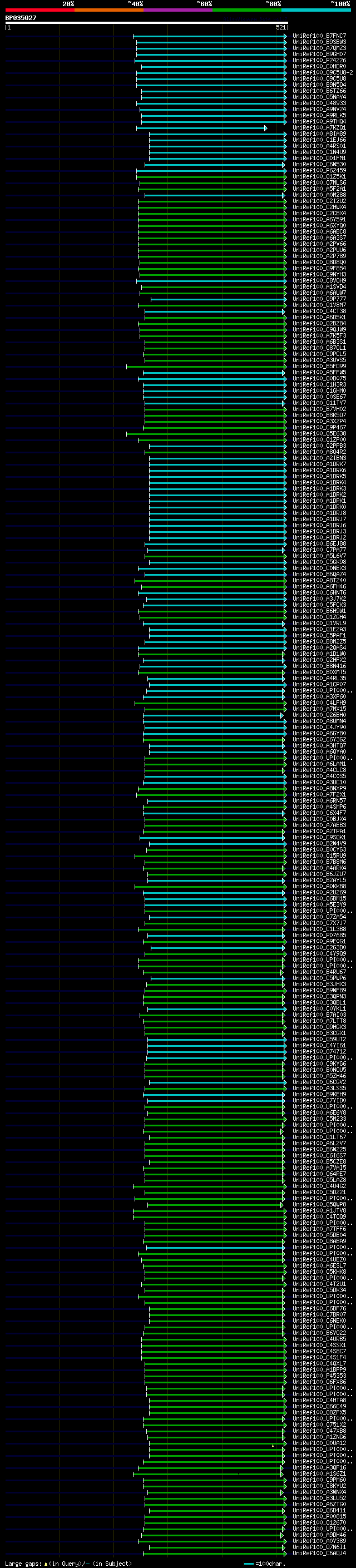The width and height of the screenshot is (356, 1568).
Task: Select label UniRef100_B7AI03
Action: 319,1015
